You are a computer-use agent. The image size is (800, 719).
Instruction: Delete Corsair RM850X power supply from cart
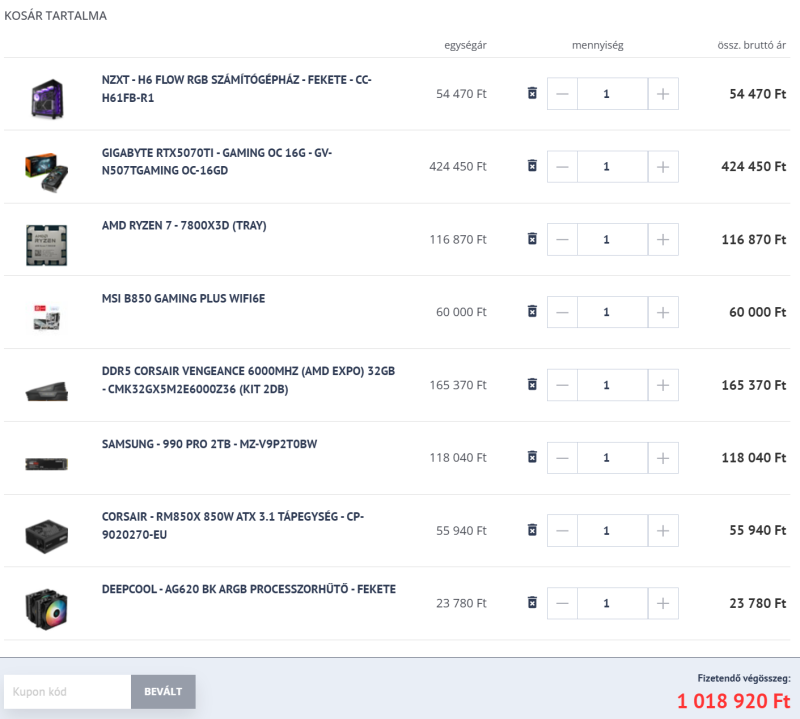(x=532, y=530)
